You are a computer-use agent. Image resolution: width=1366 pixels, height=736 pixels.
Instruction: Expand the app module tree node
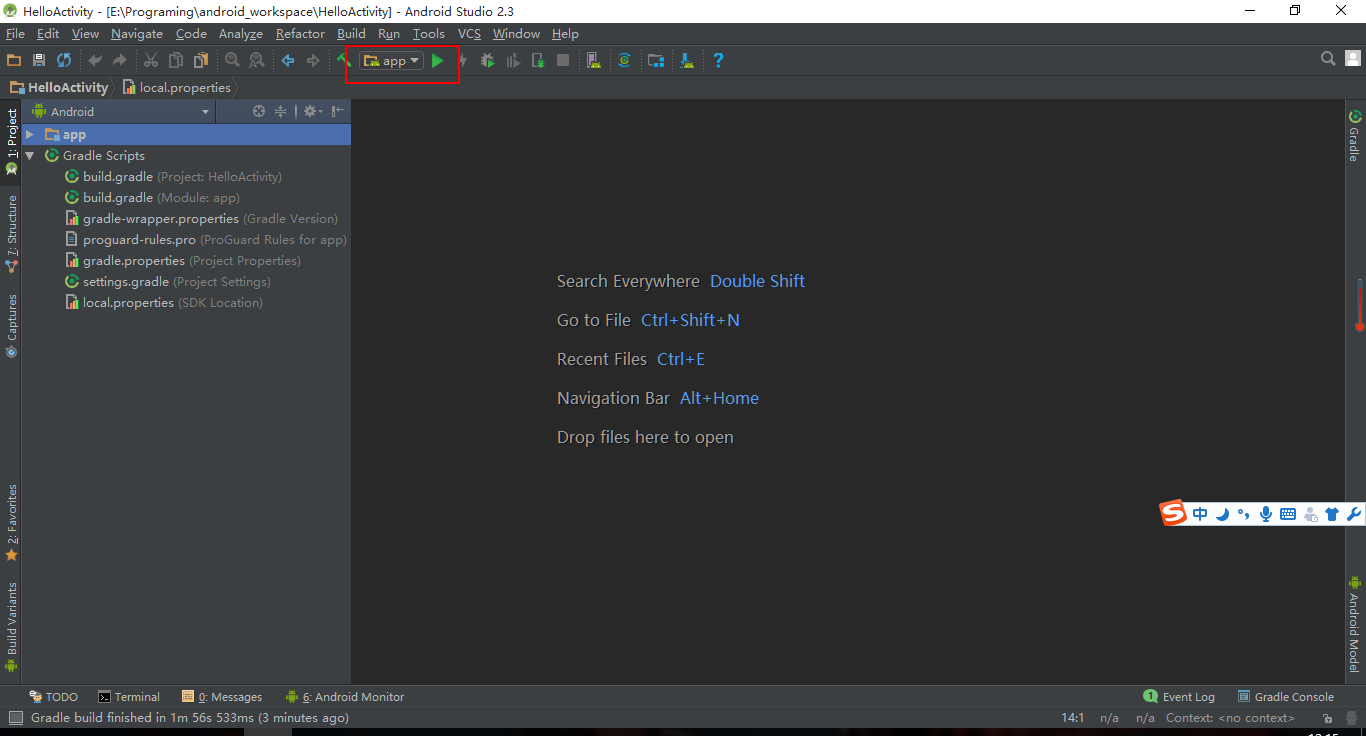point(29,134)
